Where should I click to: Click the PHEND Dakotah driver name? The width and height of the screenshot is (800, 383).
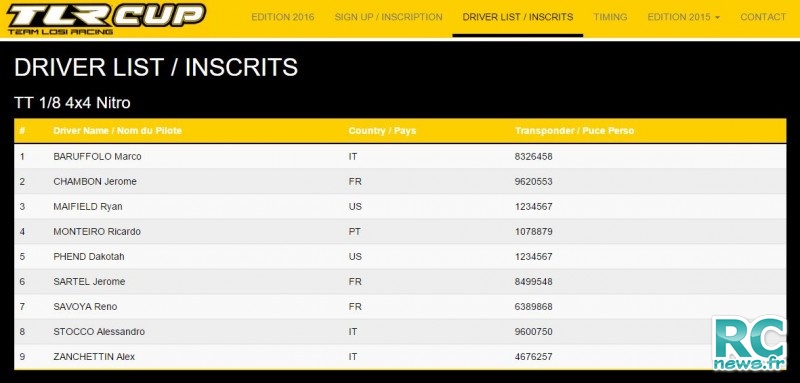pyautogui.click(x=89, y=257)
